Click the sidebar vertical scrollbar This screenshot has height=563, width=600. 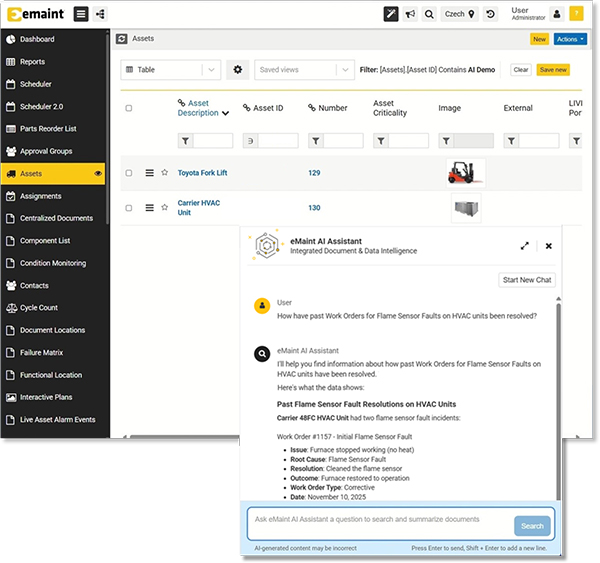(108, 128)
